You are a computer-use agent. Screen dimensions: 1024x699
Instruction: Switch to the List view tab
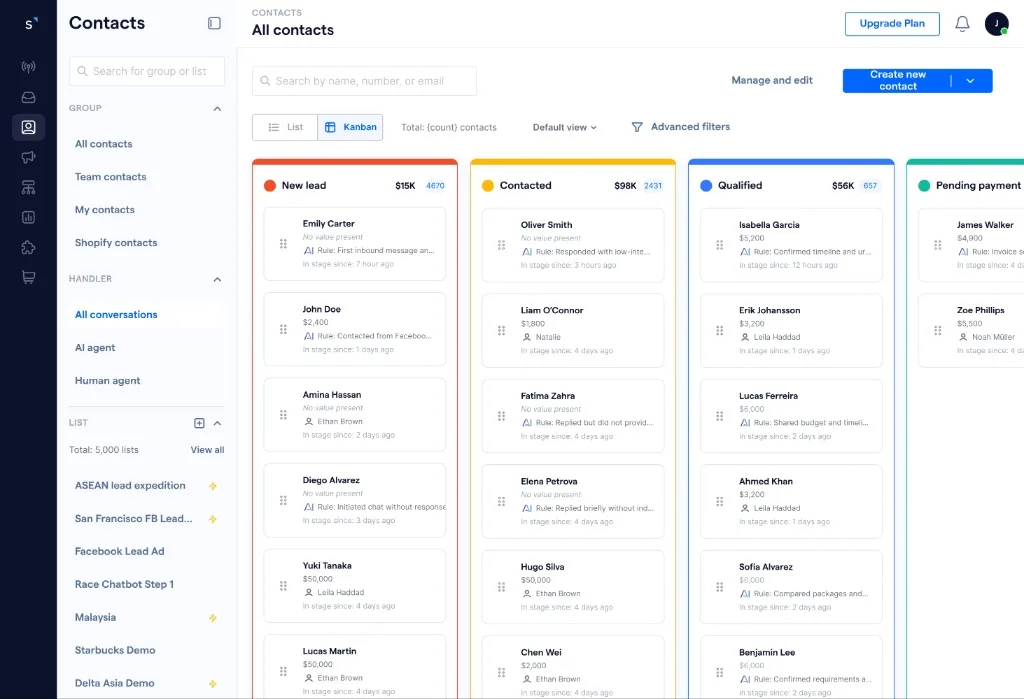pyautogui.click(x=284, y=127)
